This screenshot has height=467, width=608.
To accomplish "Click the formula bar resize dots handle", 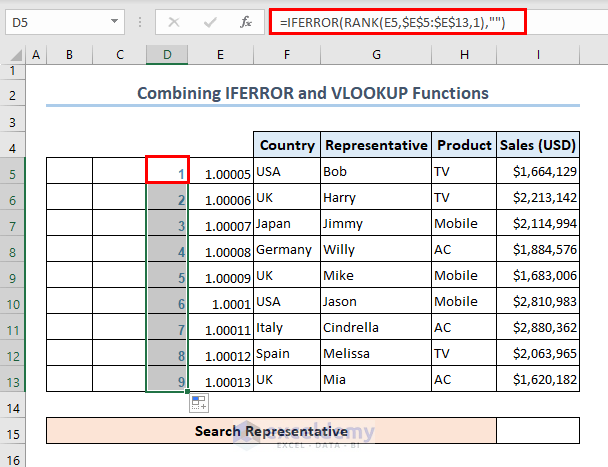I will pos(140,22).
